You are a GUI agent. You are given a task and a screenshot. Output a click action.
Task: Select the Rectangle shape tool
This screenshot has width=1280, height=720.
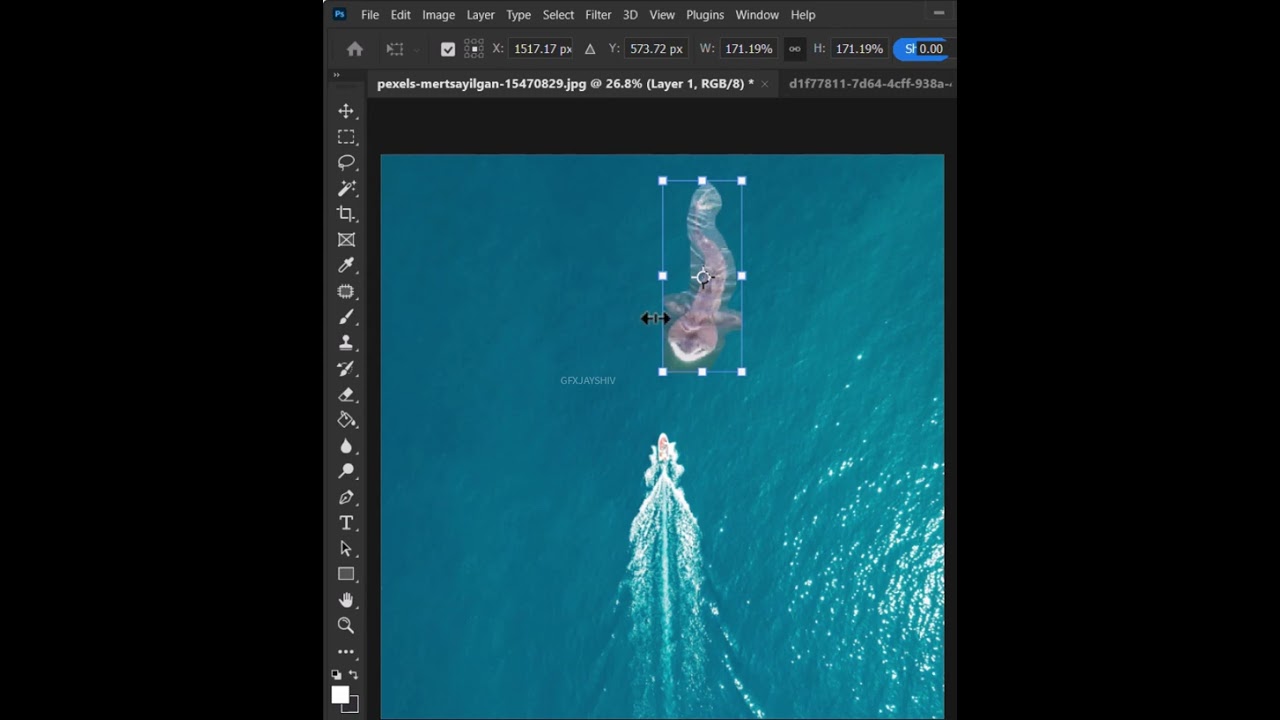pyautogui.click(x=346, y=574)
